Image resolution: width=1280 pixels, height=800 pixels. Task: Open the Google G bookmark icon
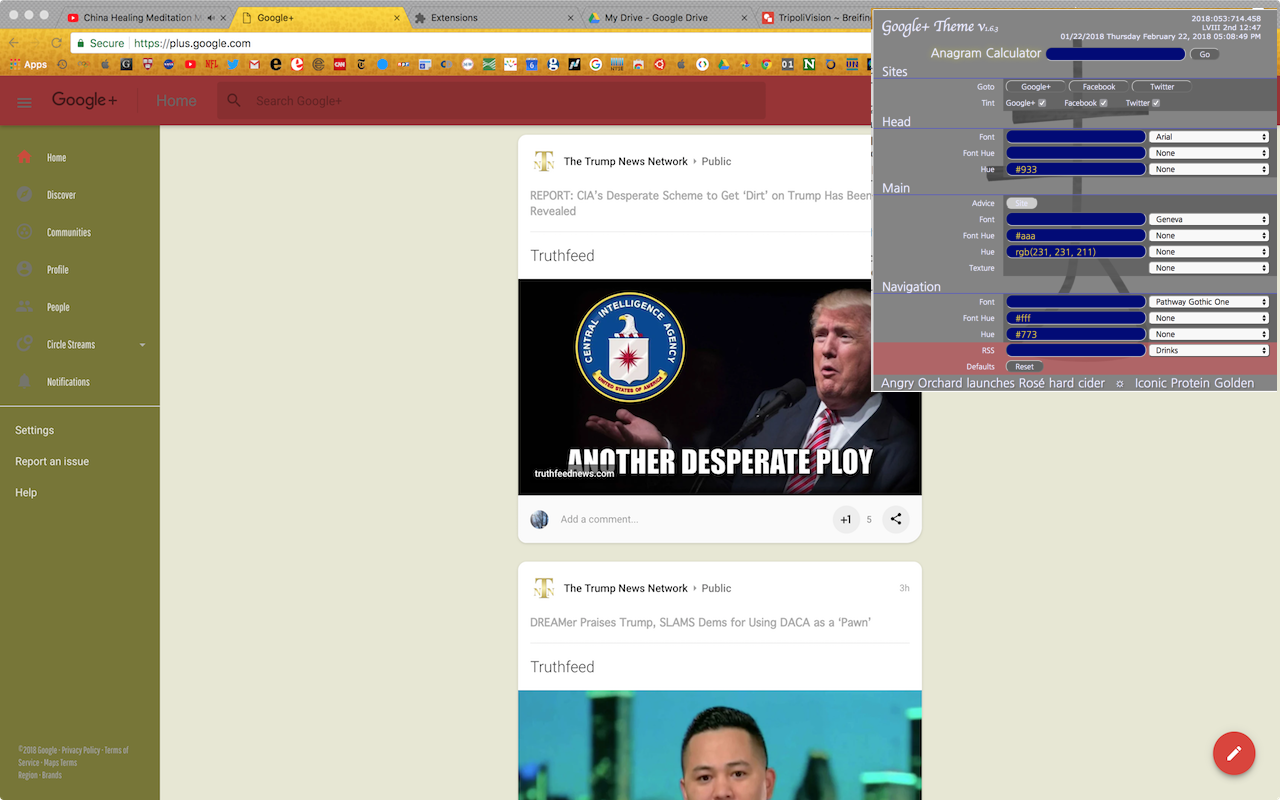click(595, 64)
